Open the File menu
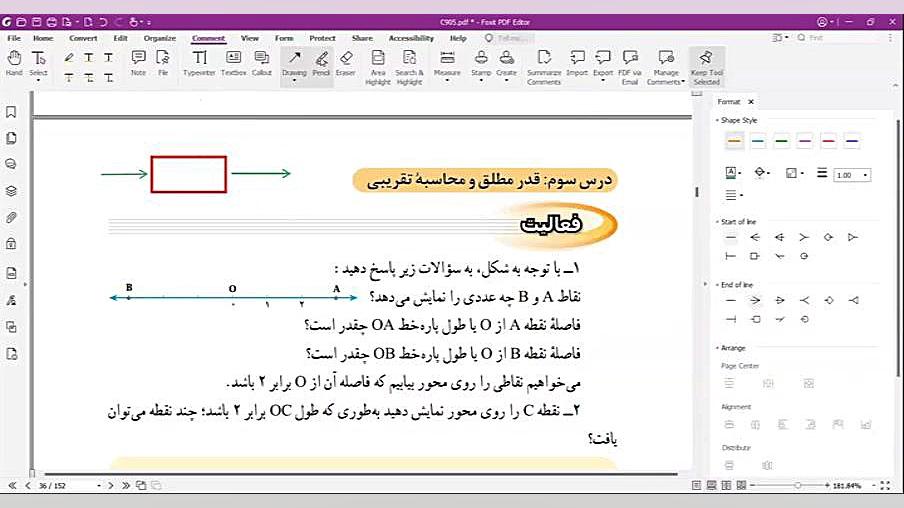 tap(14, 38)
